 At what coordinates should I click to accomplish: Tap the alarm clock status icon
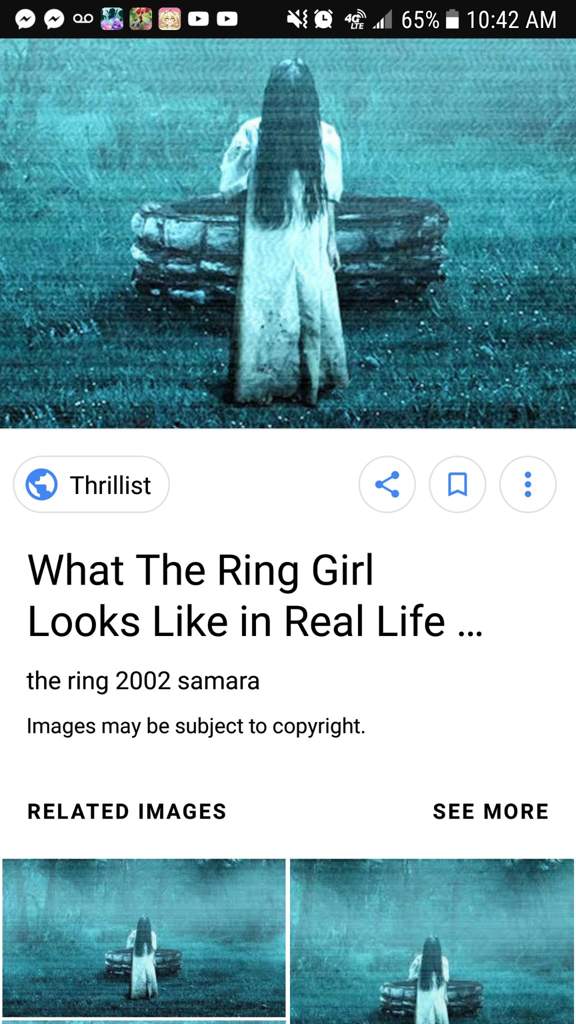point(323,20)
